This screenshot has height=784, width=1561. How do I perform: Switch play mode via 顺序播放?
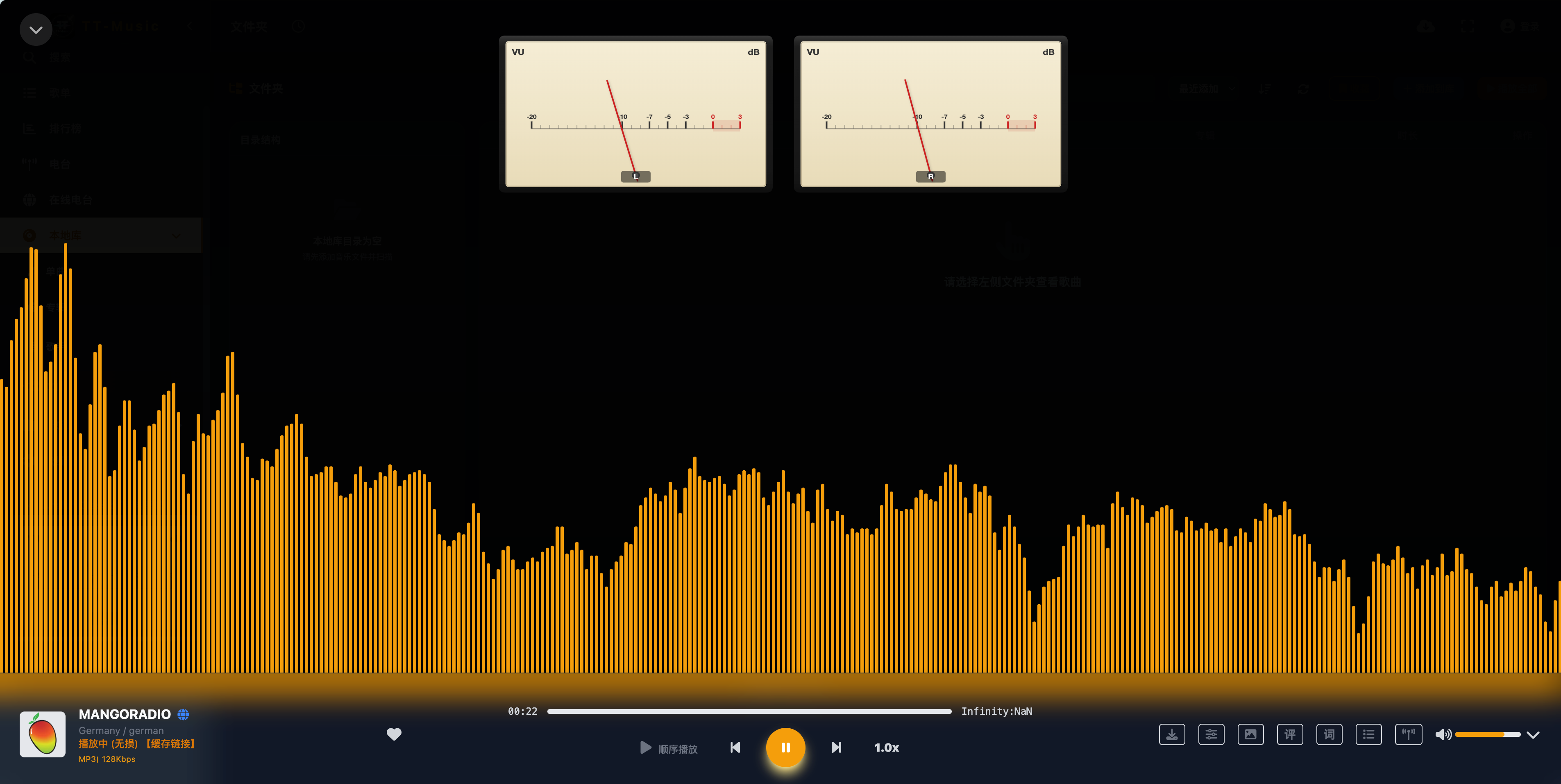click(669, 748)
